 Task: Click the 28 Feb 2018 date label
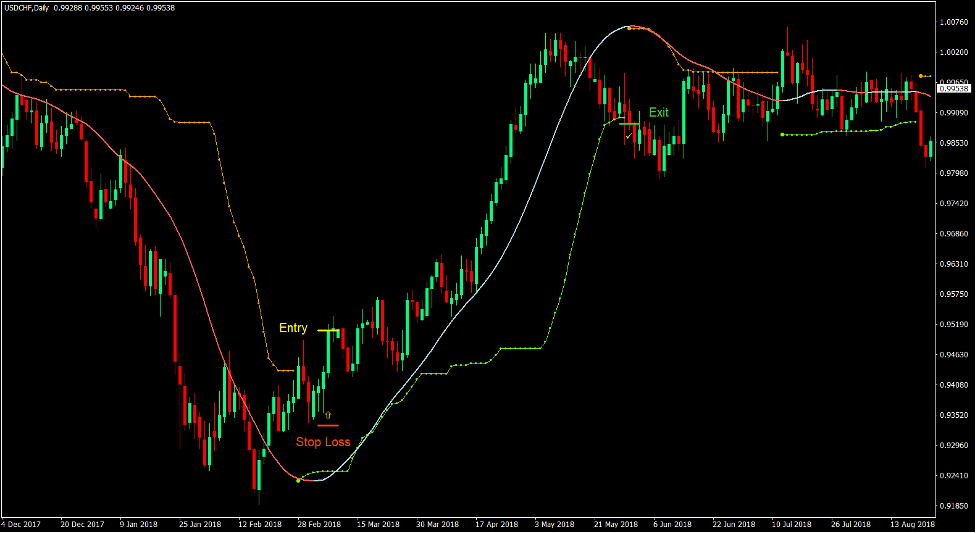pyautogui.click(x=319, y=524)
